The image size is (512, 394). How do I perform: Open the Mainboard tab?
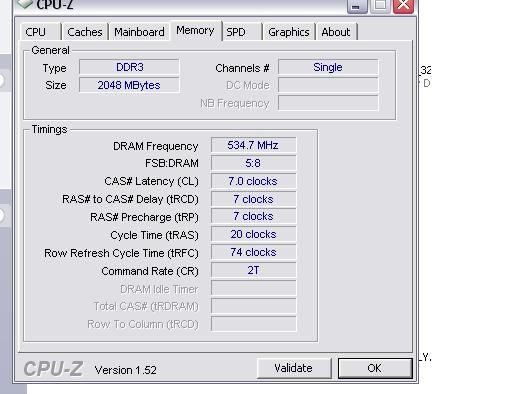point(139,32)
